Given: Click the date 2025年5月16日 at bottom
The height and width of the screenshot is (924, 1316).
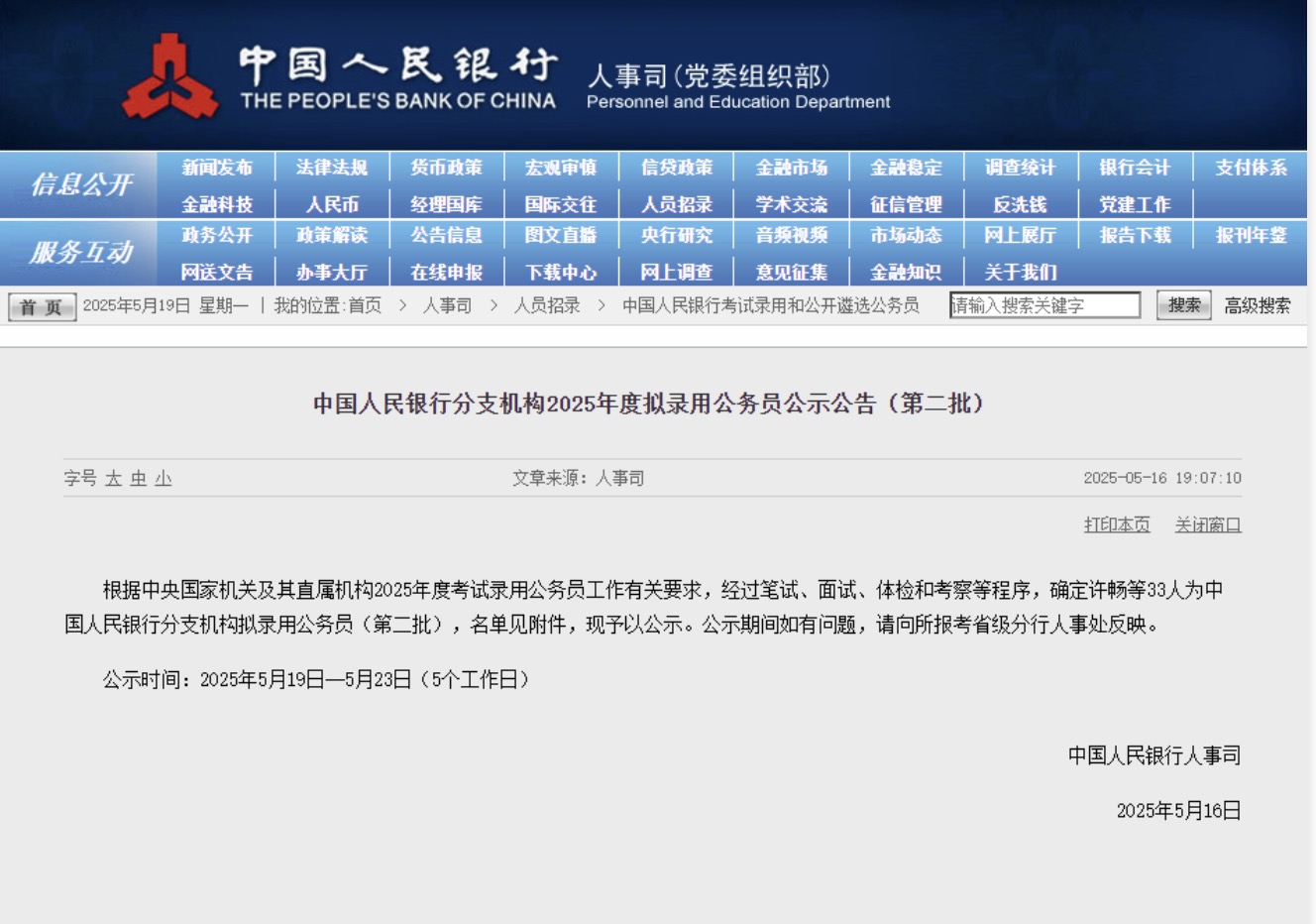Looking at the screenshot, I should point(1179,811).
